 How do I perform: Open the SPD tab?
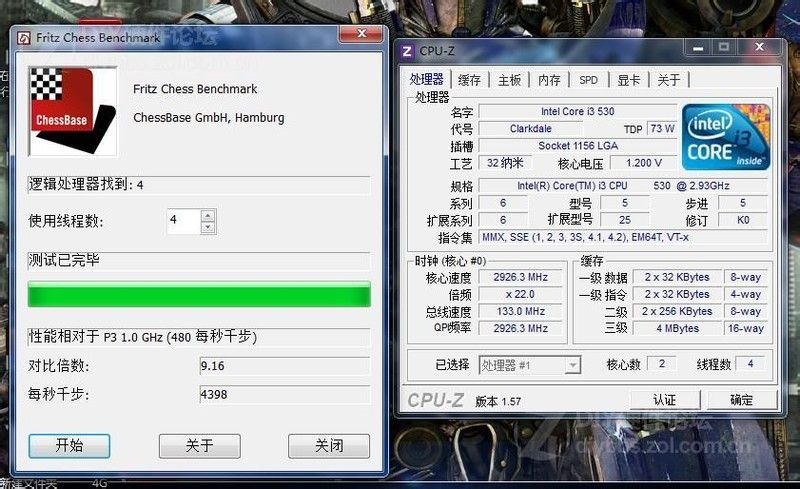(588, 80)
